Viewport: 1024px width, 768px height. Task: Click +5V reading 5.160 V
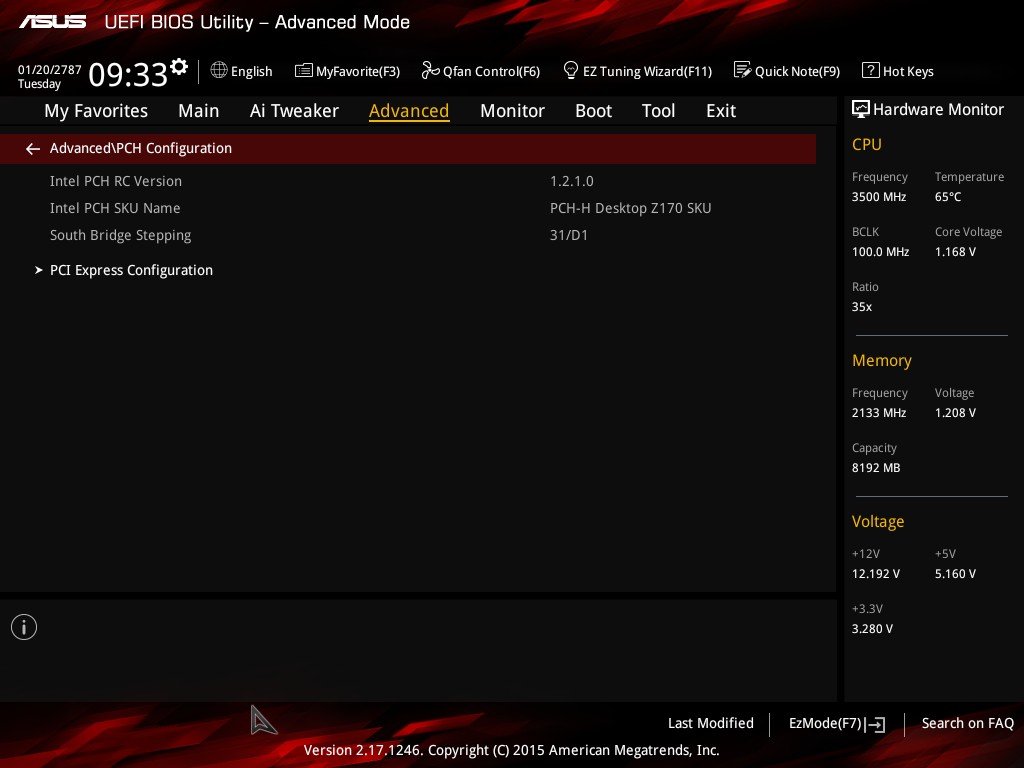point(955,573)
